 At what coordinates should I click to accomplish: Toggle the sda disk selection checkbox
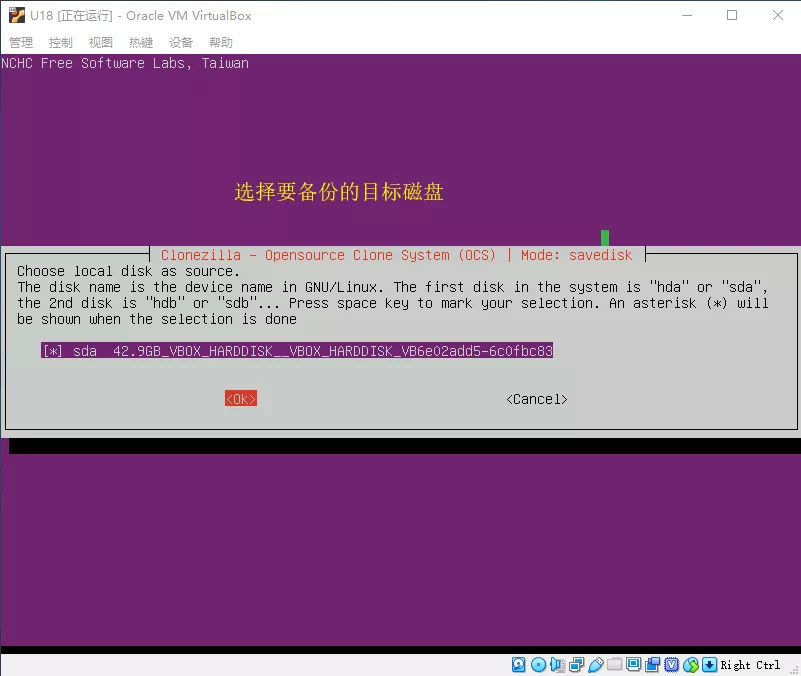coord(53,351)
